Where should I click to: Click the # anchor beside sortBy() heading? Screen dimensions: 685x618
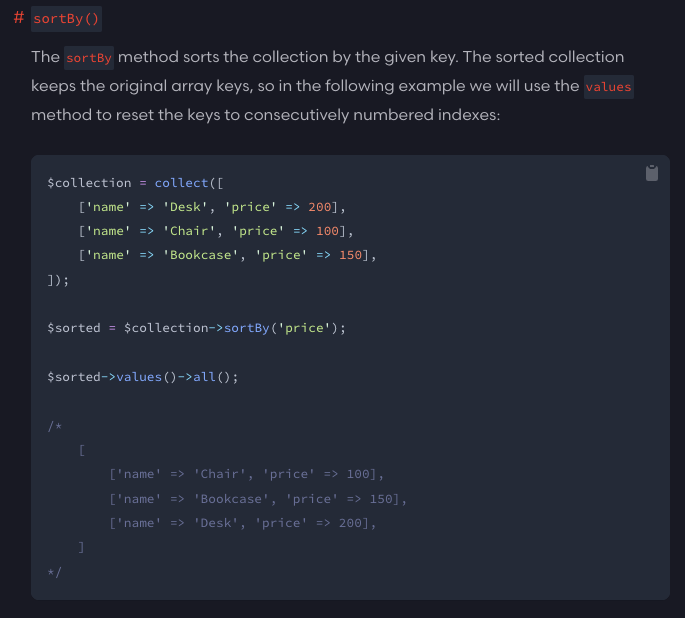point(19,18)
